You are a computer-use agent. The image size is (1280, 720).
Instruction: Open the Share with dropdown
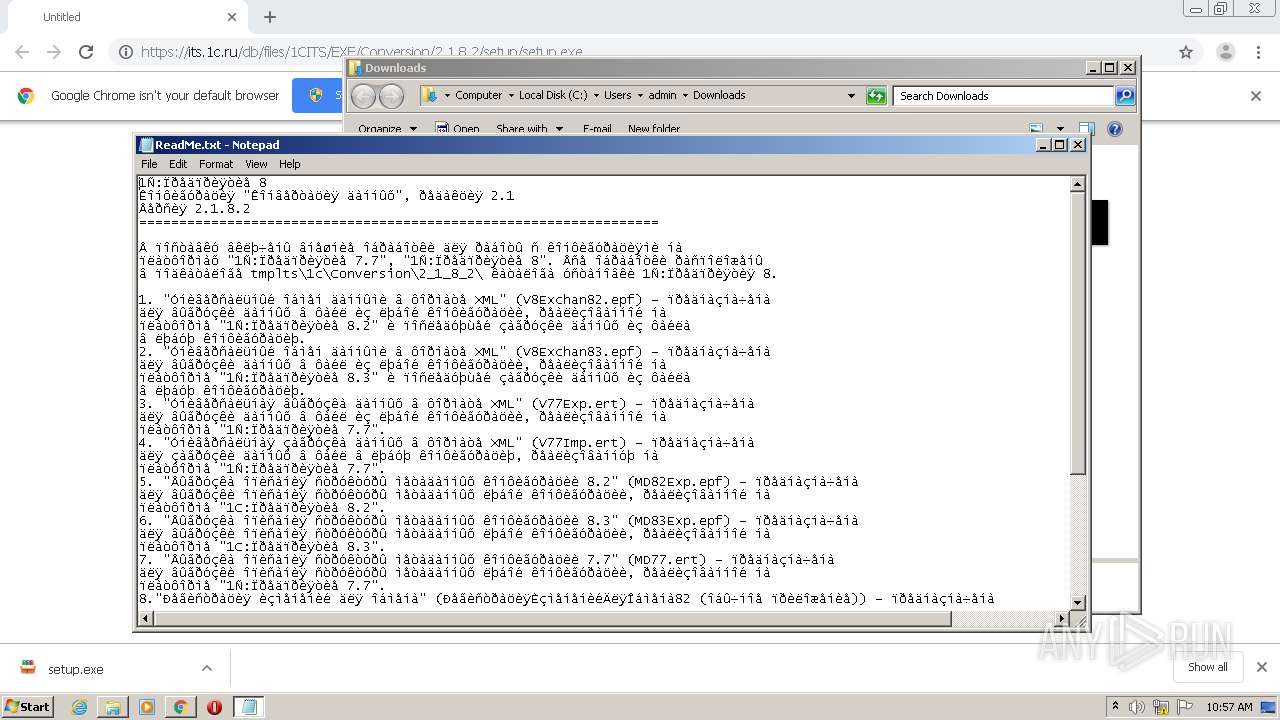[529, 129]
